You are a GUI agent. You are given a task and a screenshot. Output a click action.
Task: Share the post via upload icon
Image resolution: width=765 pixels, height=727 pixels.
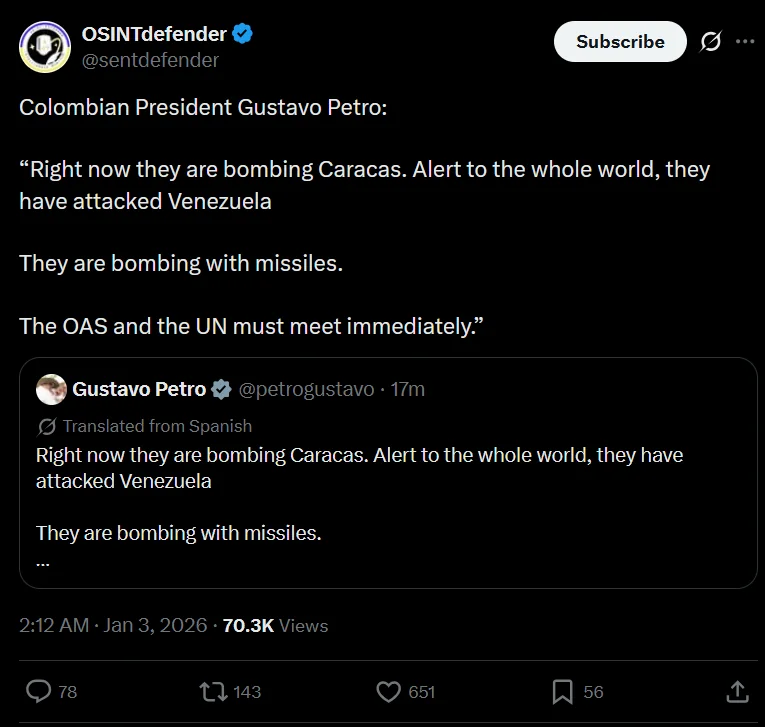(x=736, y=691)
